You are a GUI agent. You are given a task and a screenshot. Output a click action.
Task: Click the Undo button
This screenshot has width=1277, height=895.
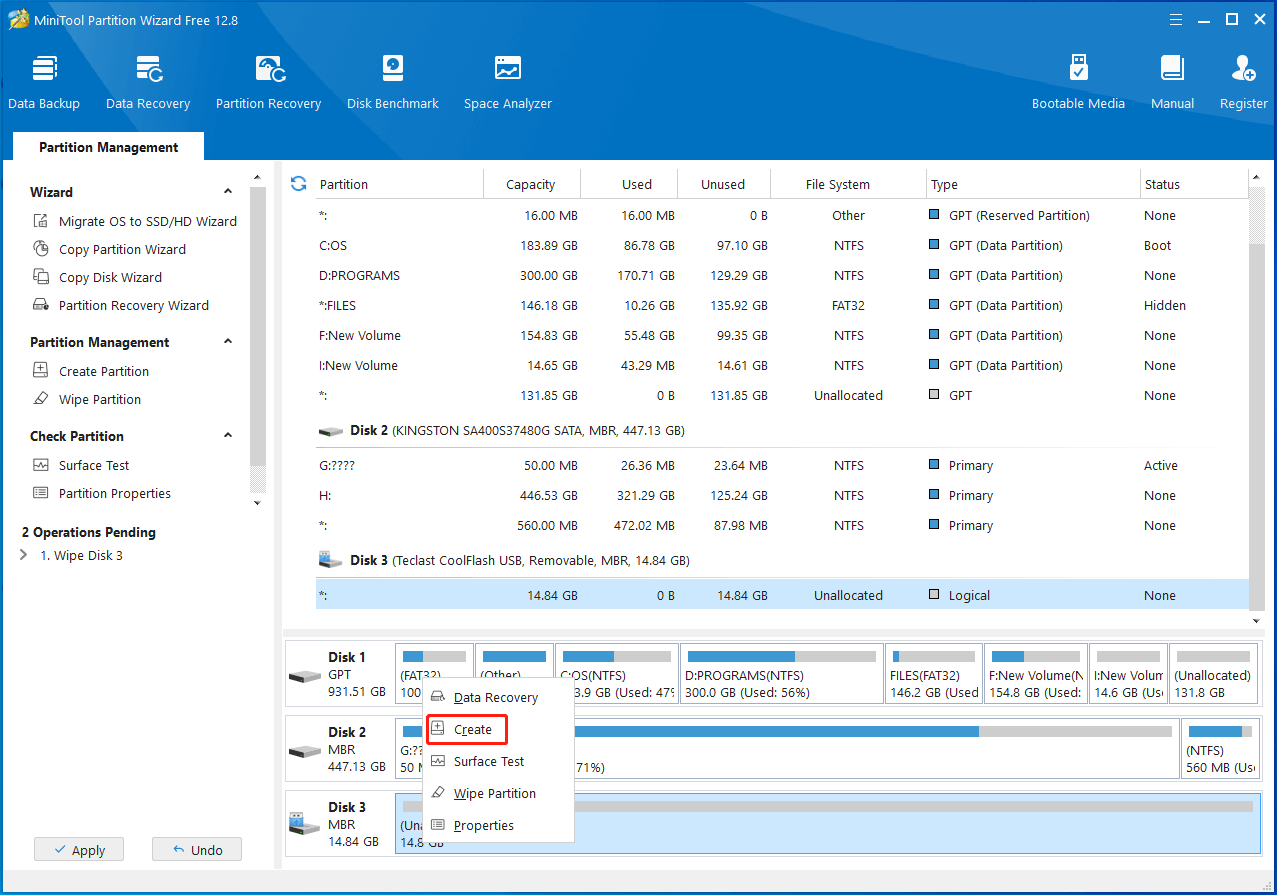(197, 850)
